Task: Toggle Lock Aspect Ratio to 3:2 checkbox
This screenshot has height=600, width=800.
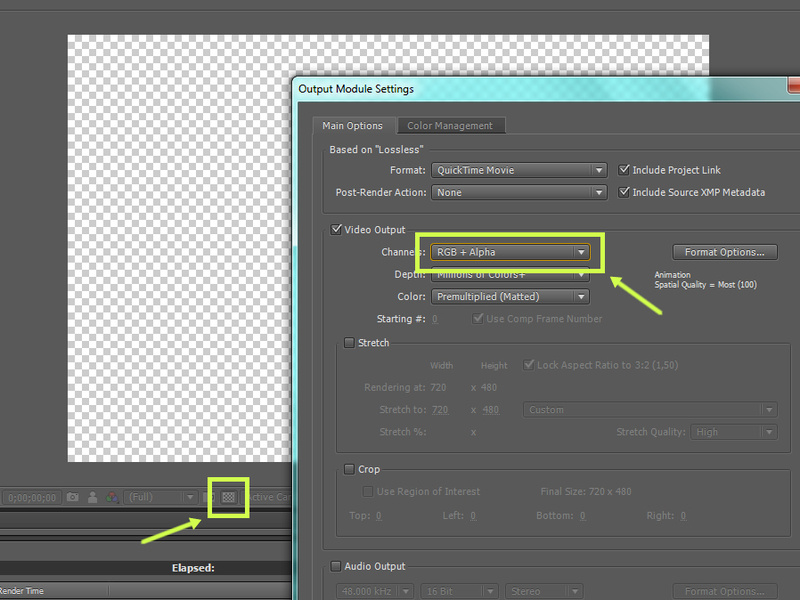Action: (x=529, y=365)
